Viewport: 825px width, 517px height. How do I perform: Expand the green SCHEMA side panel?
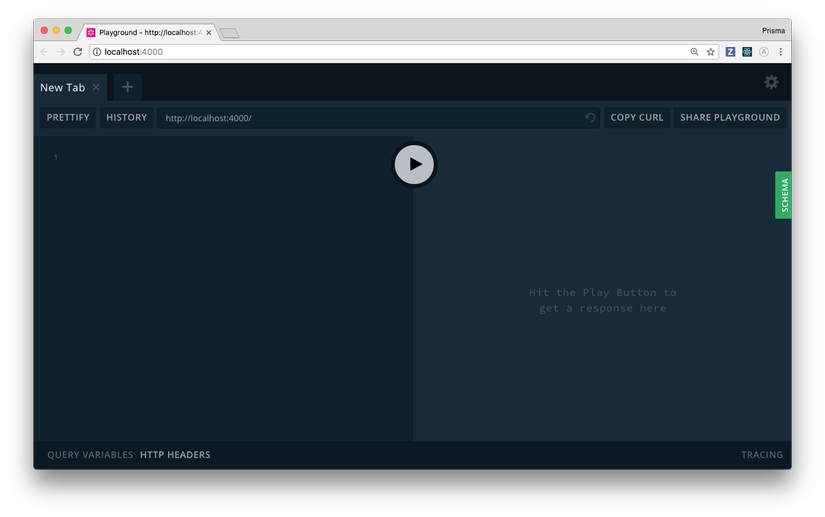pos(783,195)
